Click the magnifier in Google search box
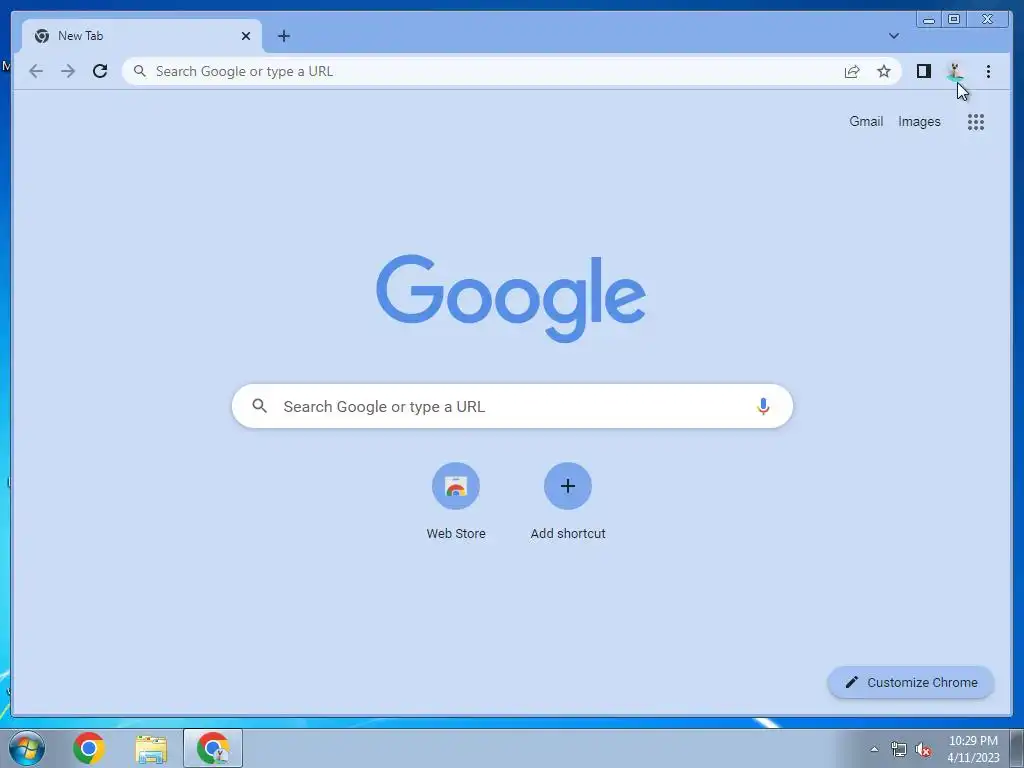 (x=259, y=406)
